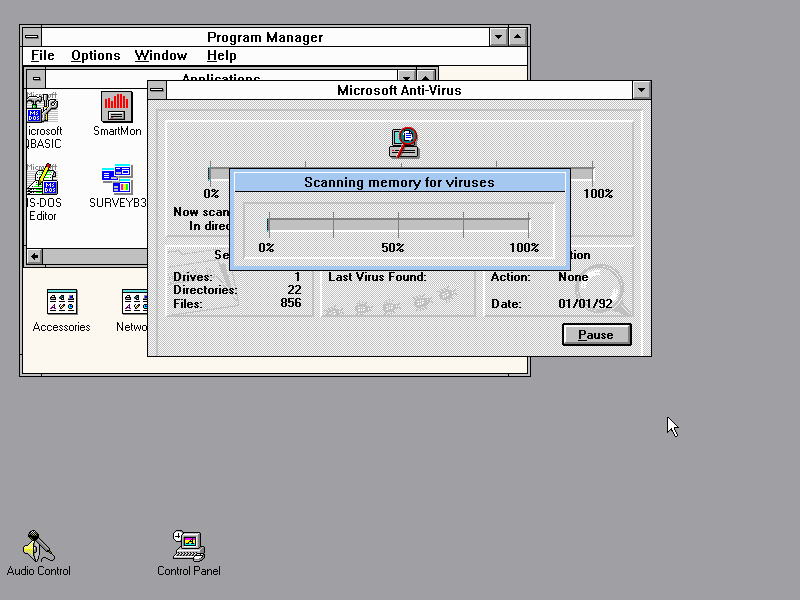This screenshot has height=600, width=800.
Task: Open the Applications window control menu box
Action: click(x=37, y=78)
